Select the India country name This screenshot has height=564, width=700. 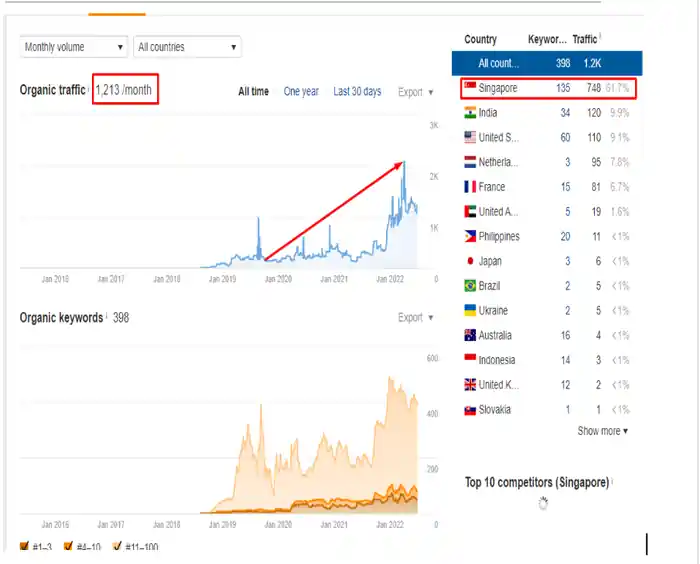click(x=488, y=113)
